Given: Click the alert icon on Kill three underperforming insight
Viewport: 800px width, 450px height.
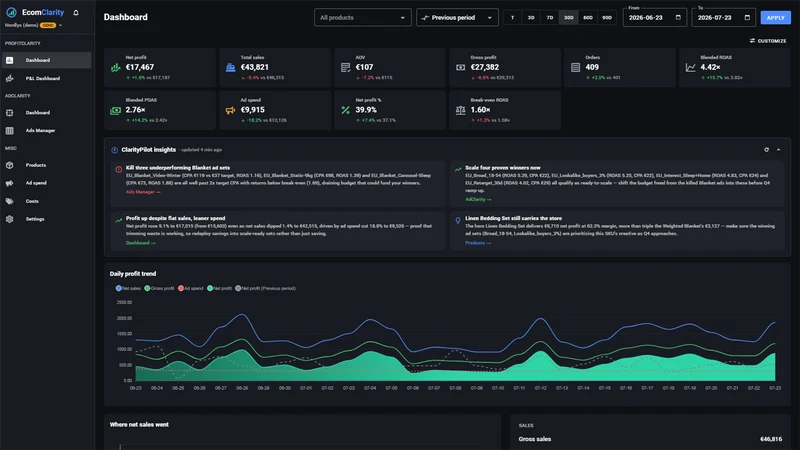Looking at the screenshot, I should pos(118,169).
